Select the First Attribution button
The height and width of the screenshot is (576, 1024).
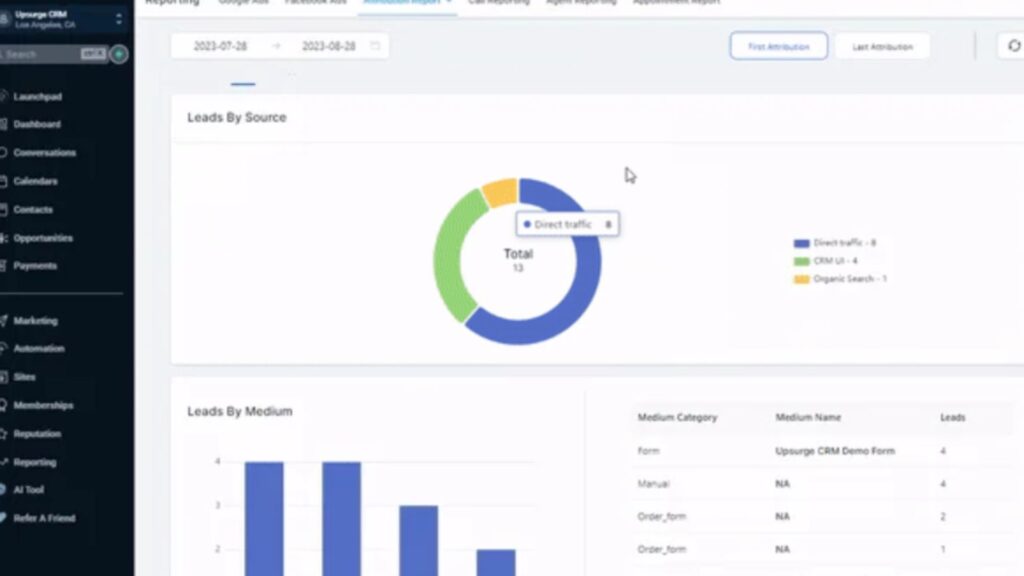(x=778, y=46)
